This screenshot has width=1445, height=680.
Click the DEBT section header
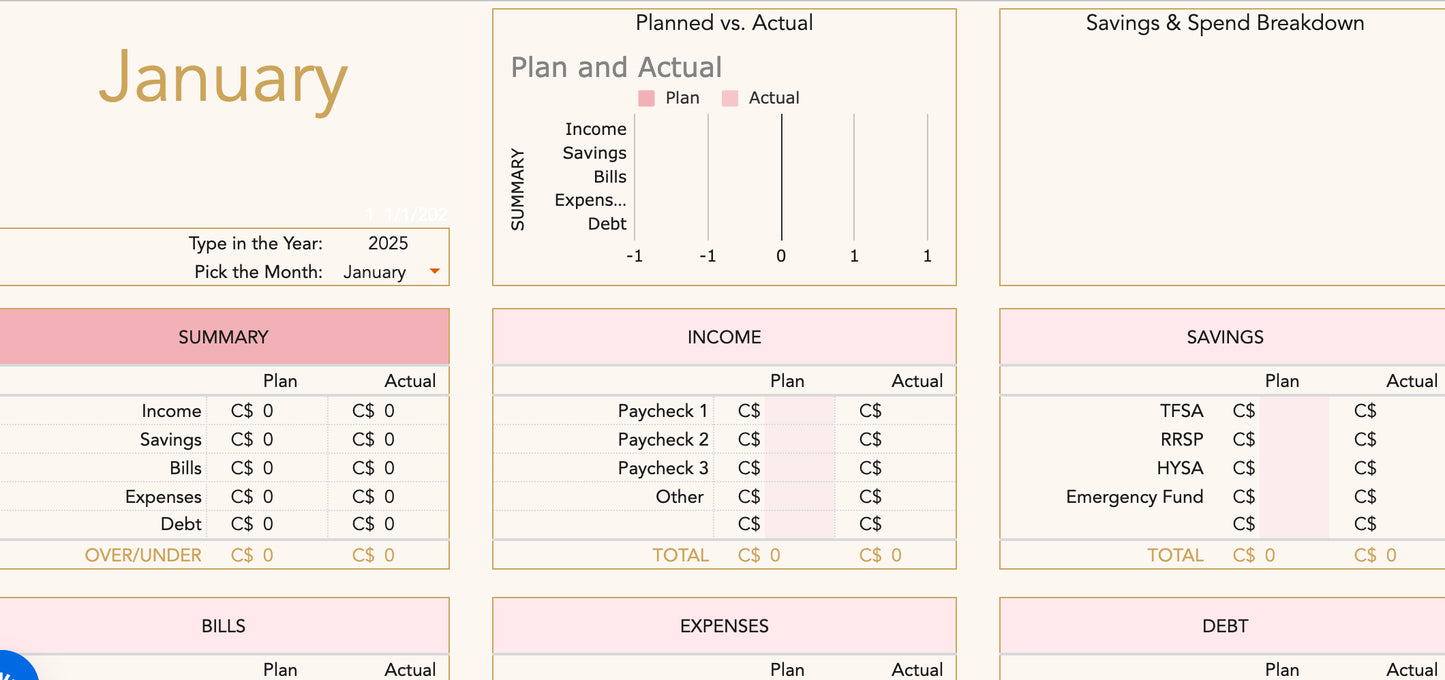[1224, 626]
